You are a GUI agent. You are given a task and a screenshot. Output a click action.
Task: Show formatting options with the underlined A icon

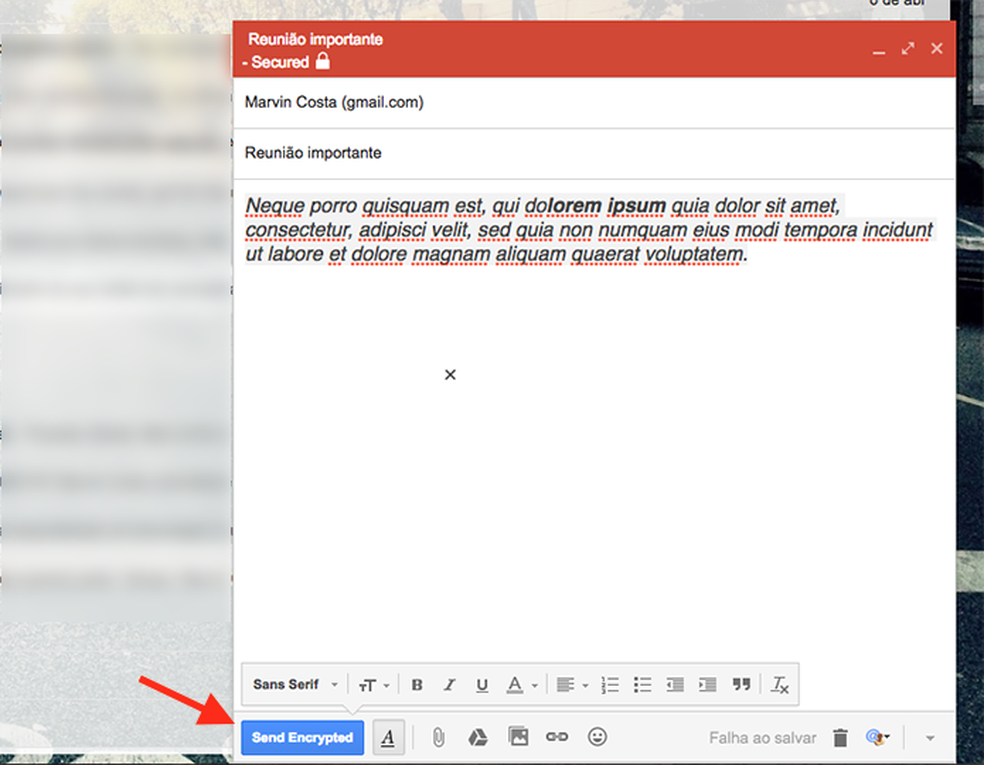[x=387, y=736]
